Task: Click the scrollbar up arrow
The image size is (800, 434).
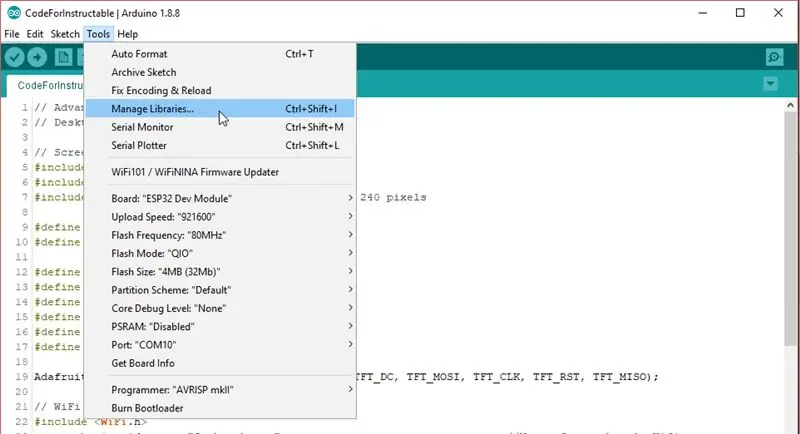Action: tap(790, 106)
